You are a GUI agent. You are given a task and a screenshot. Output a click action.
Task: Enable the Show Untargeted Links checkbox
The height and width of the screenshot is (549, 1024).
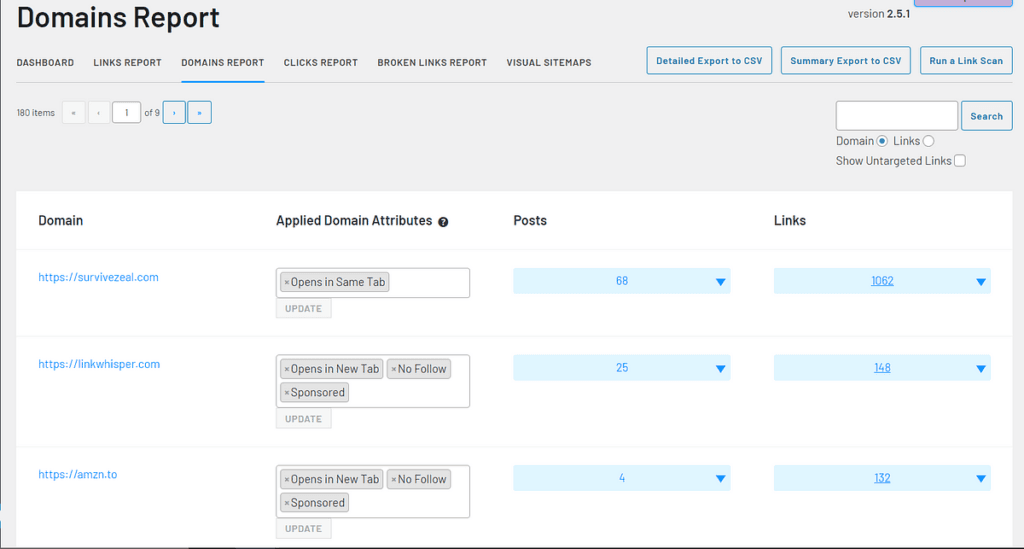[960, 161]
